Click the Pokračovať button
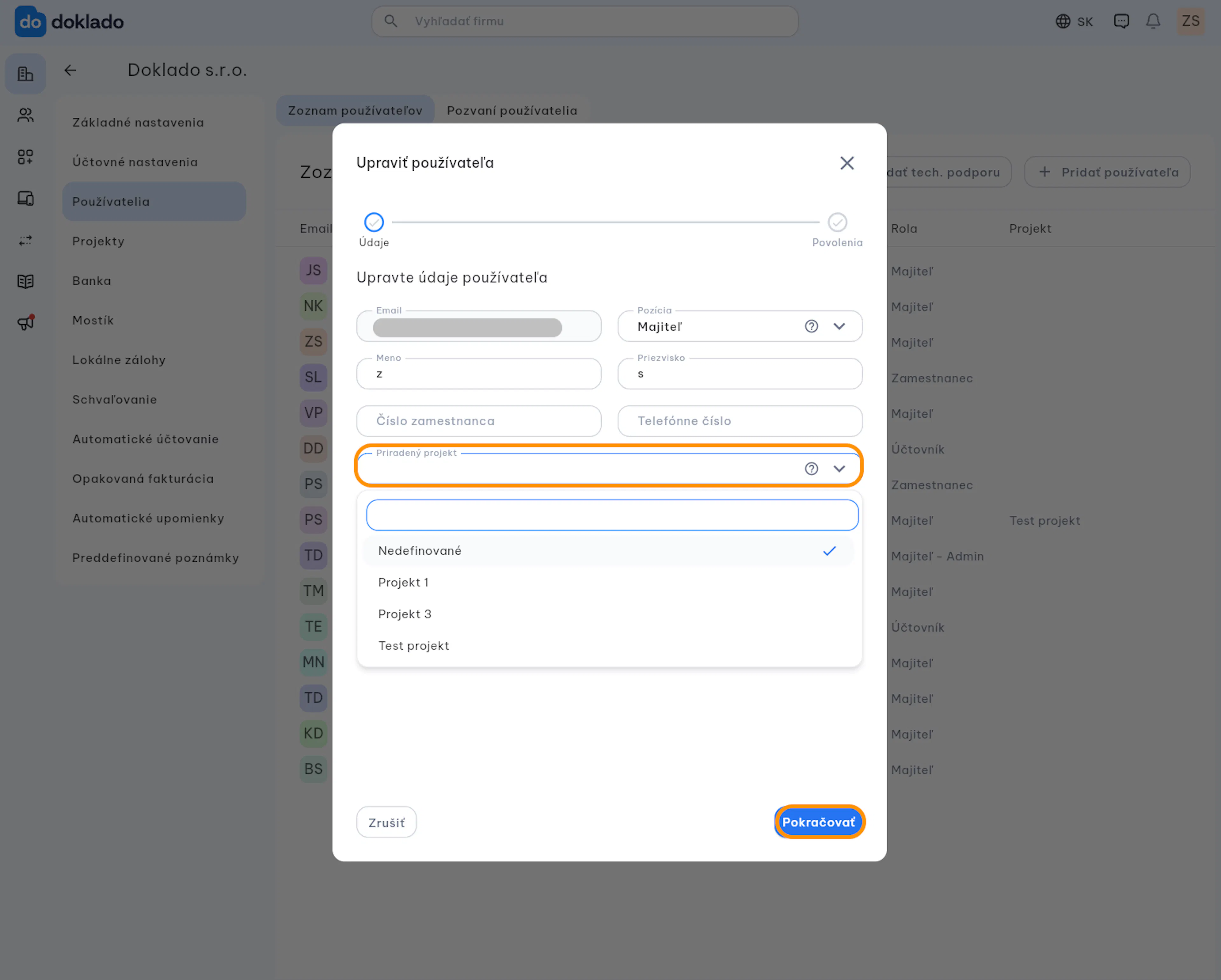This screenshot has height=980, width=1221. [819, 822]
